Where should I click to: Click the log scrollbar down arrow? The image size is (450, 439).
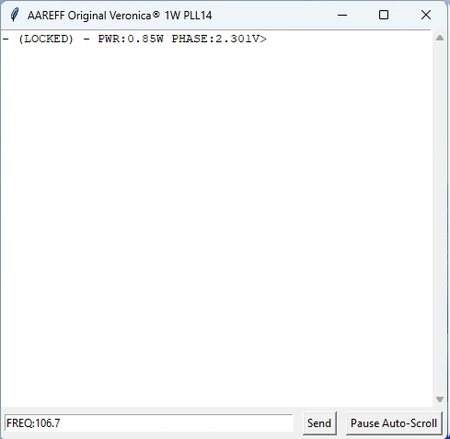[x=440, y=399]
